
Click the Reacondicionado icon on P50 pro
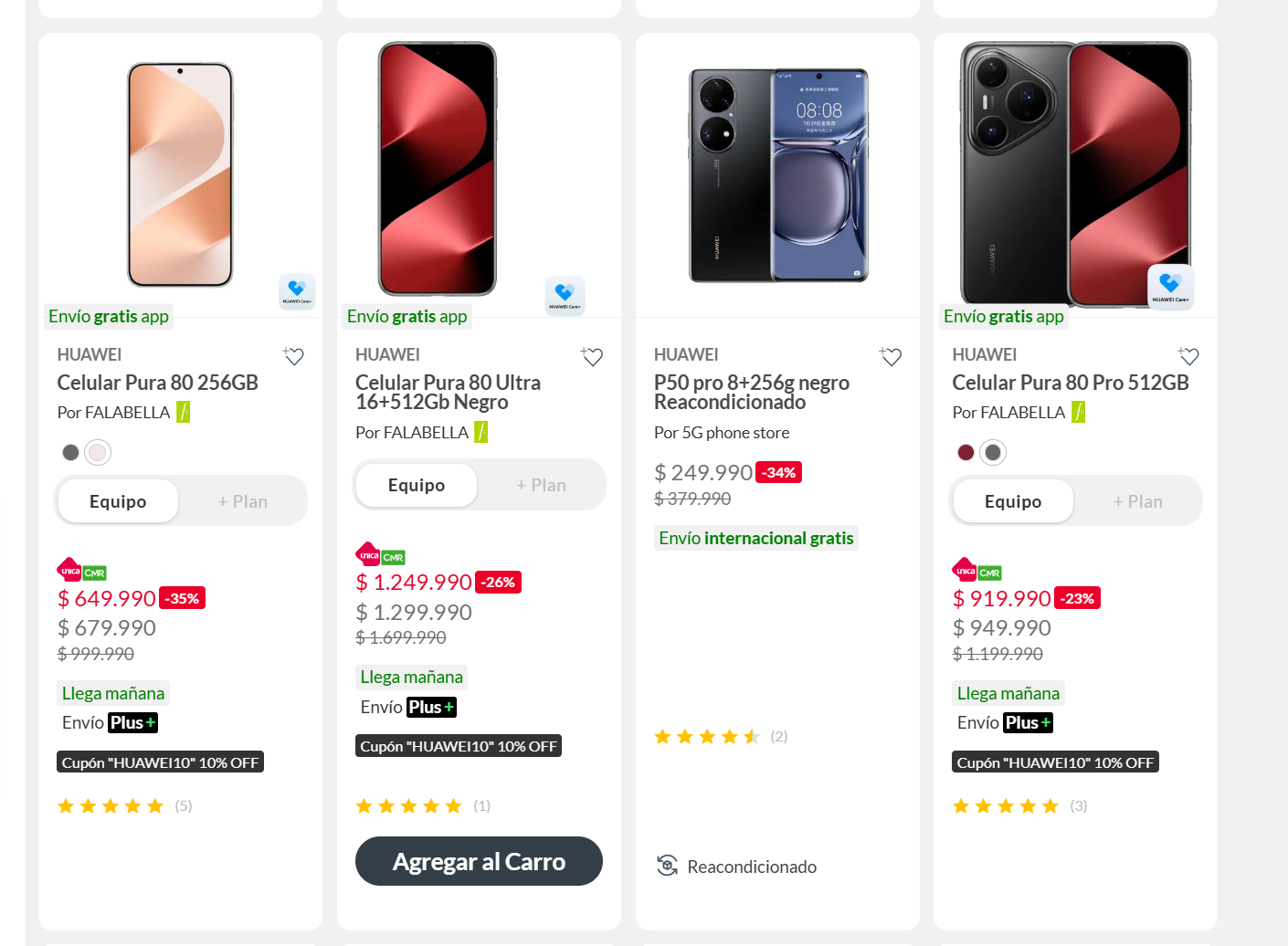point(668,866)
